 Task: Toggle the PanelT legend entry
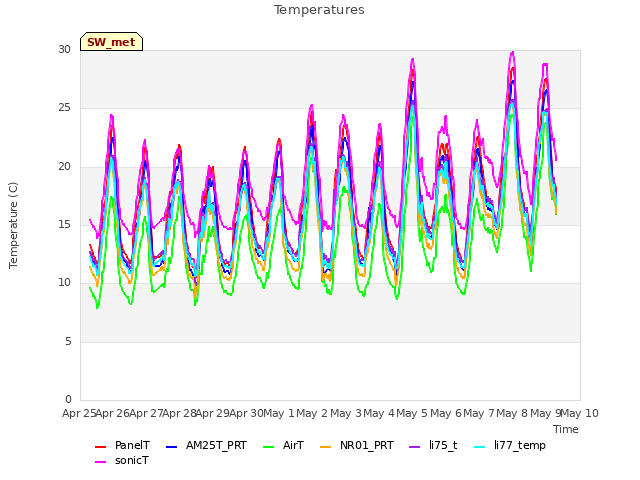[x=122, y=445]
